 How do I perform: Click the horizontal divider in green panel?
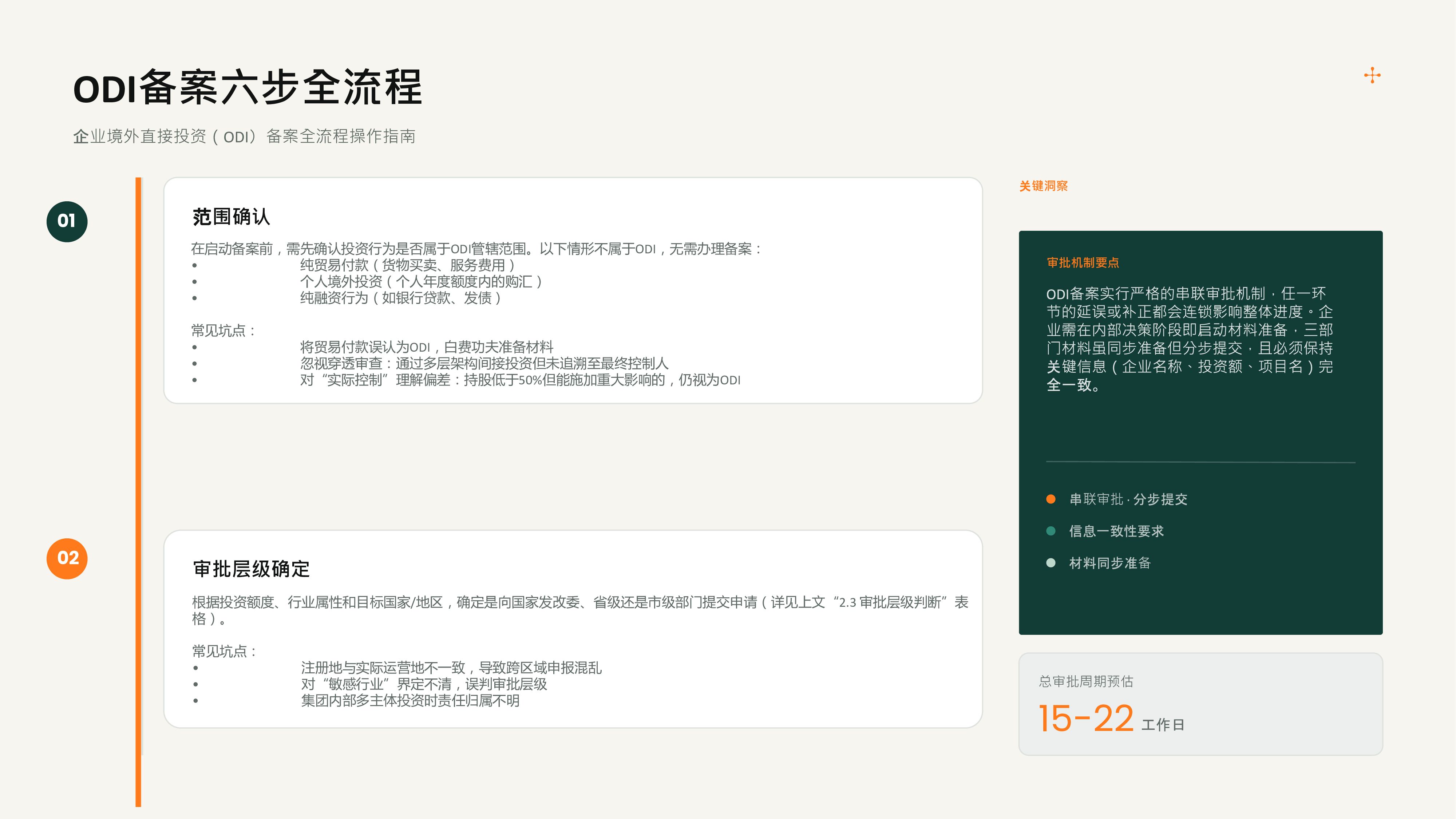[x=1200, y=462]
